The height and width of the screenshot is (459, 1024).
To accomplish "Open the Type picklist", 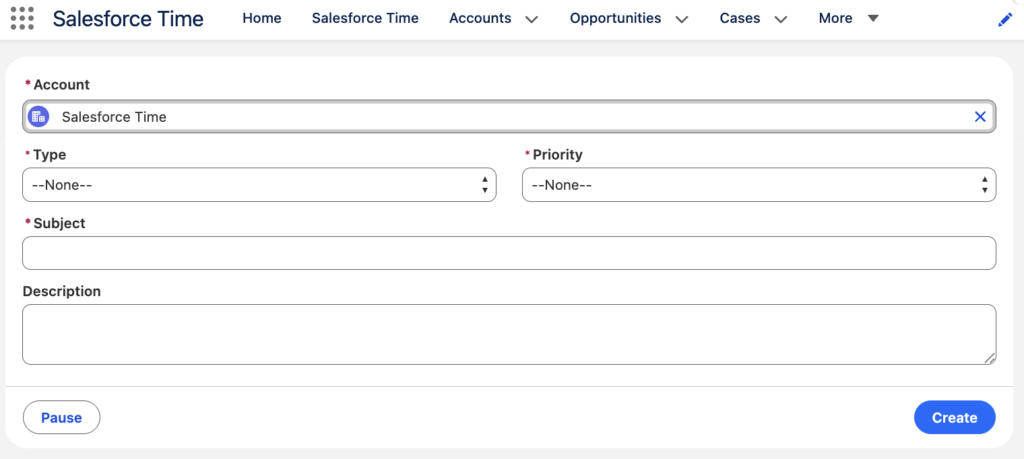I will (x=259, y=185).
